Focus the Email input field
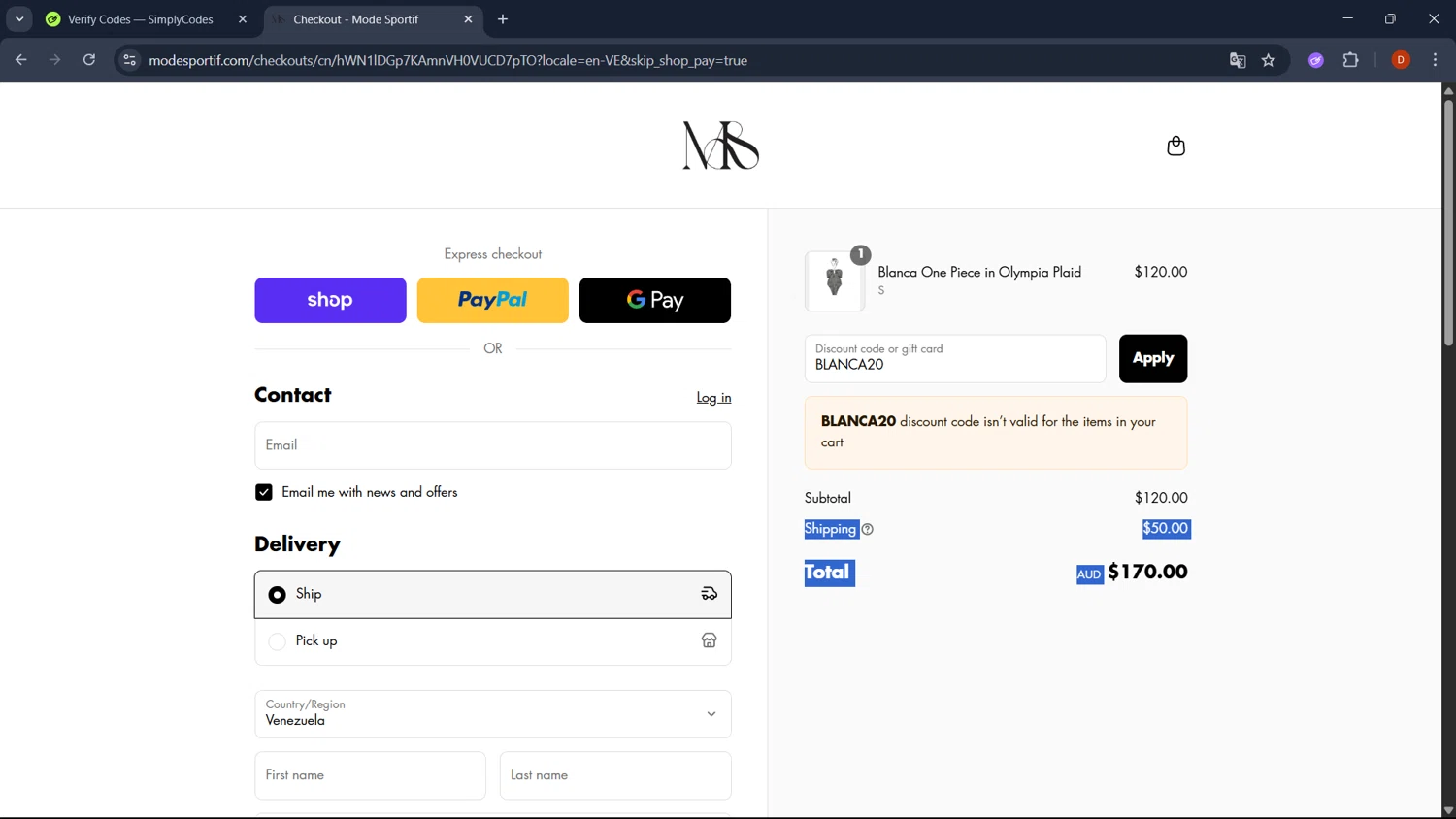The image size is (1456, 819). [493, 445]
